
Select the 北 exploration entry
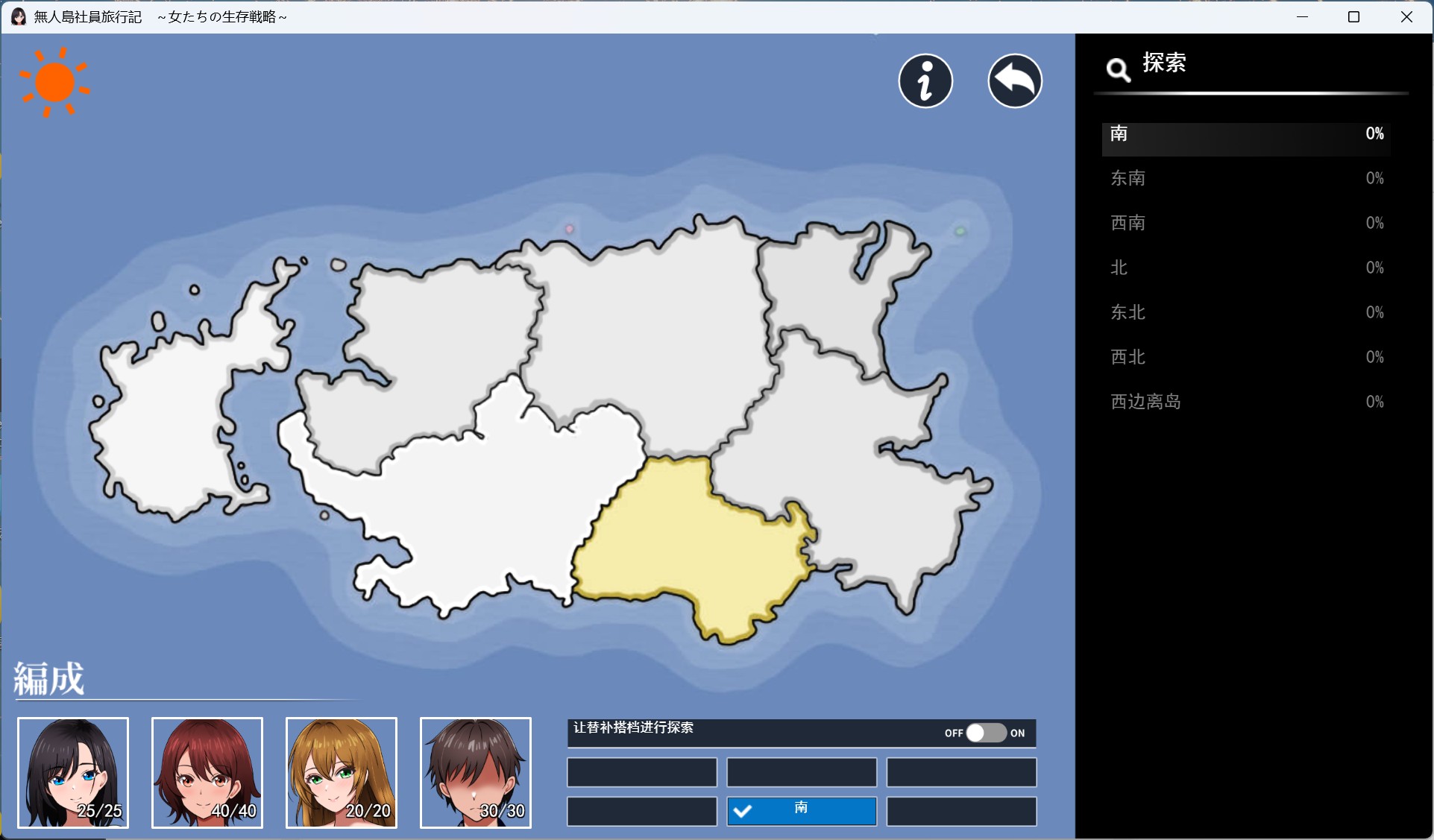pyautogui.click(x=1245, y=268)
